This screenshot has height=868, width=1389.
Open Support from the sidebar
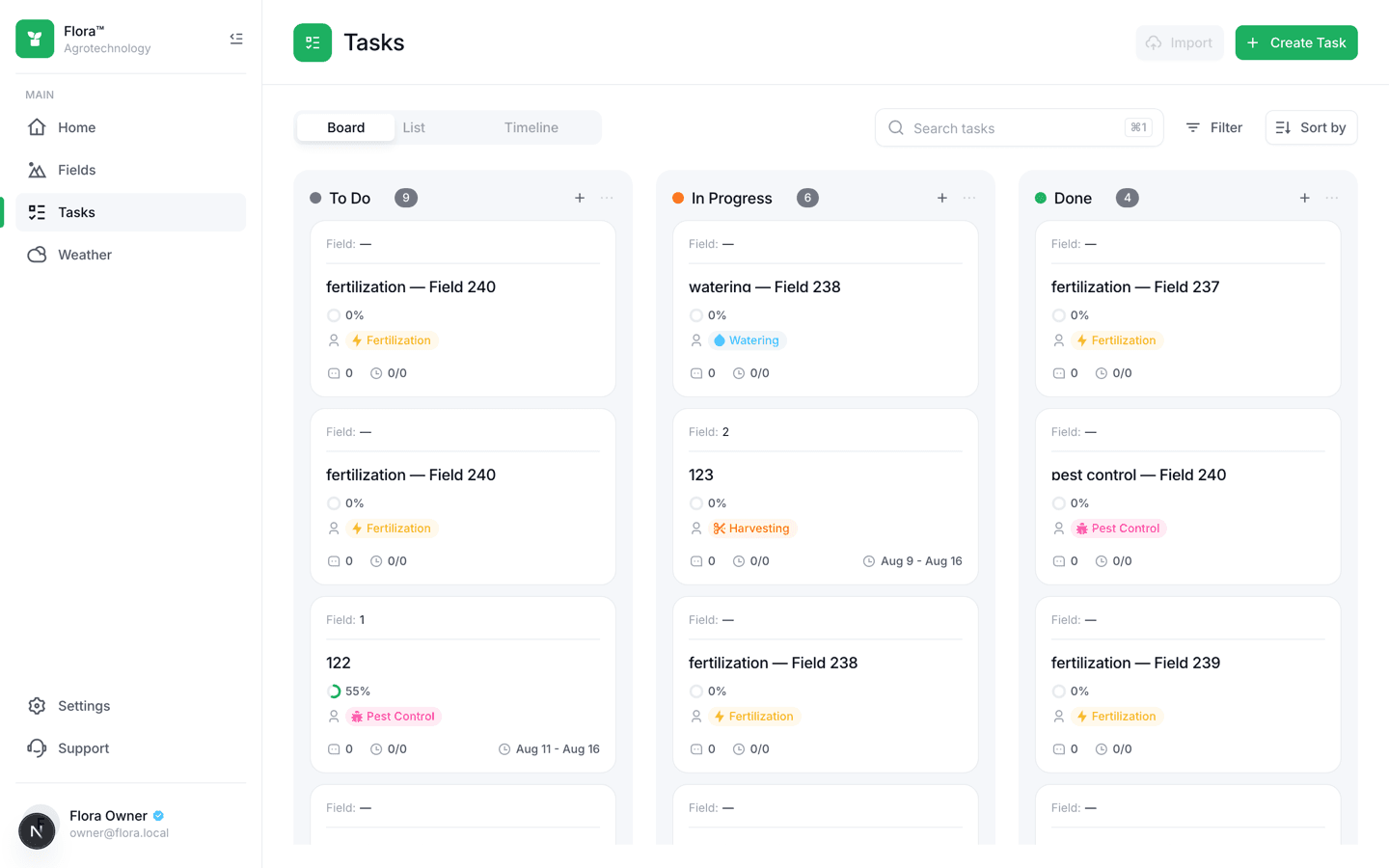[130, 748]
